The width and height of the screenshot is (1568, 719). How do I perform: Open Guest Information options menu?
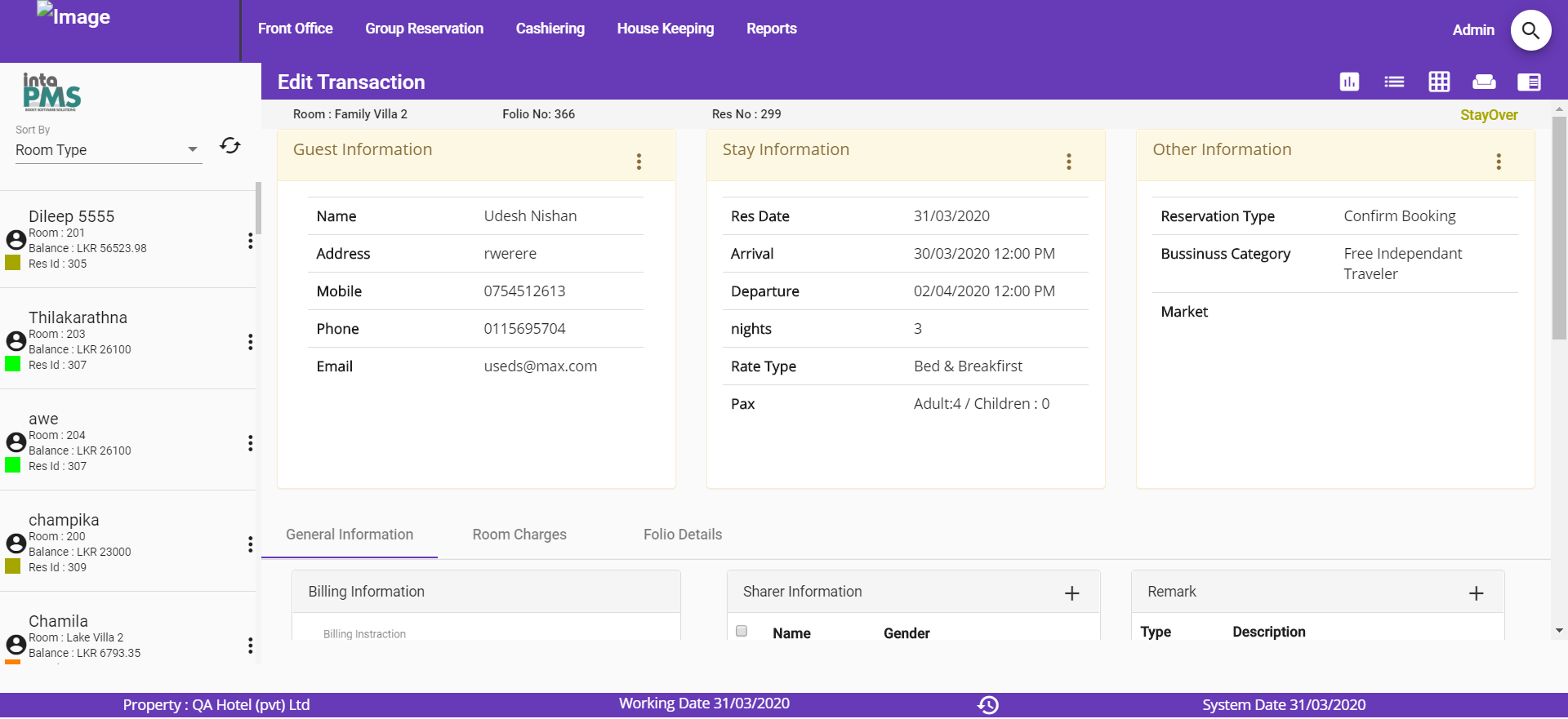click(x=639, y=162)
